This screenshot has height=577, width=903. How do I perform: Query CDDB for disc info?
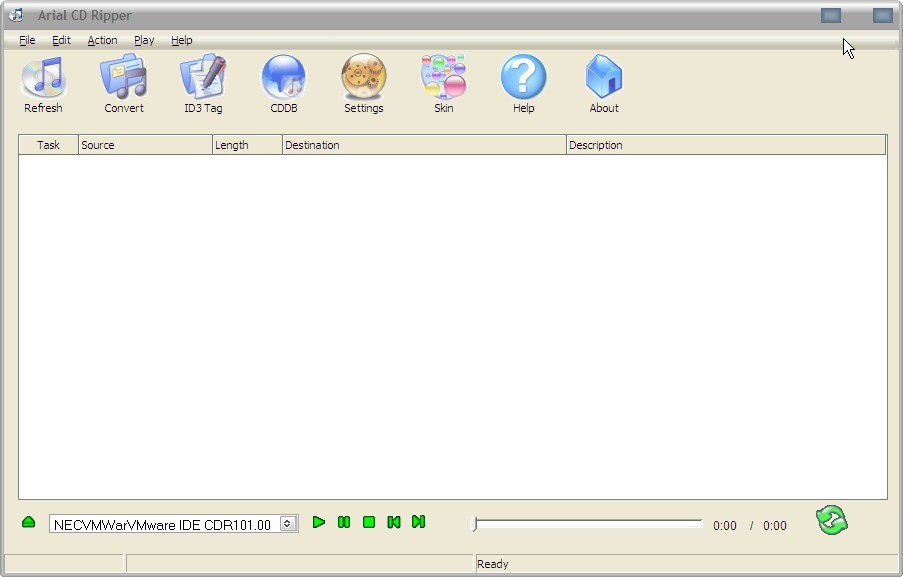tap(284, 83)
